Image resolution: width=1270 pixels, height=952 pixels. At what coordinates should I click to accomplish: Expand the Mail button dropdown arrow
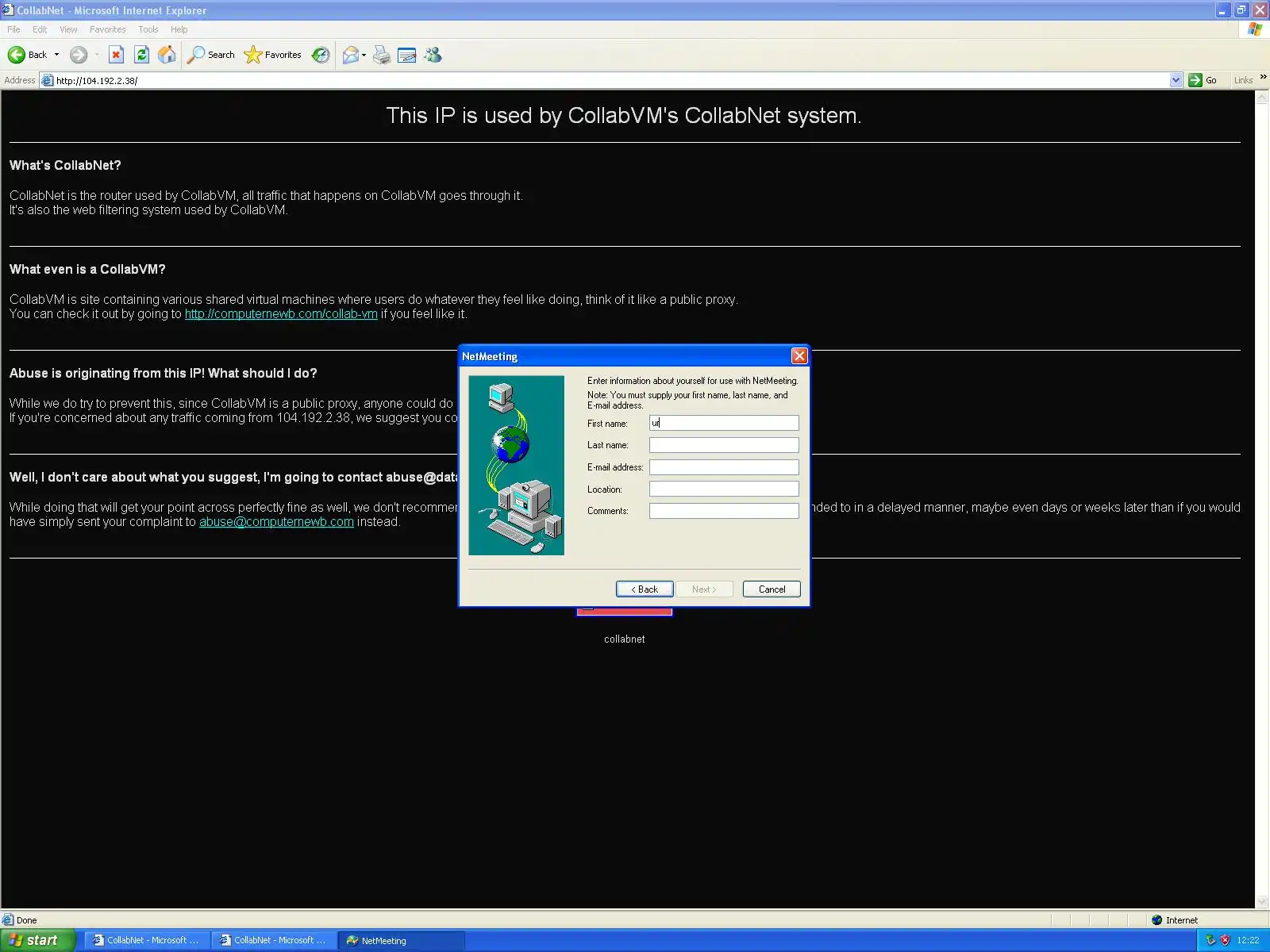364,55
